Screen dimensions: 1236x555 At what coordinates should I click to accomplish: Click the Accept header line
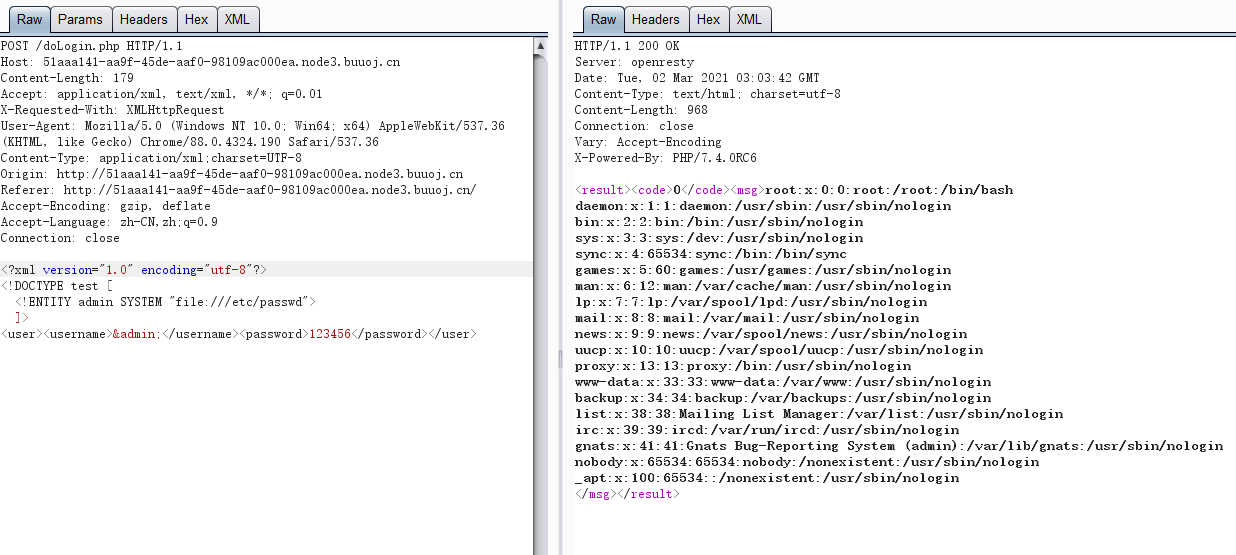161,94
